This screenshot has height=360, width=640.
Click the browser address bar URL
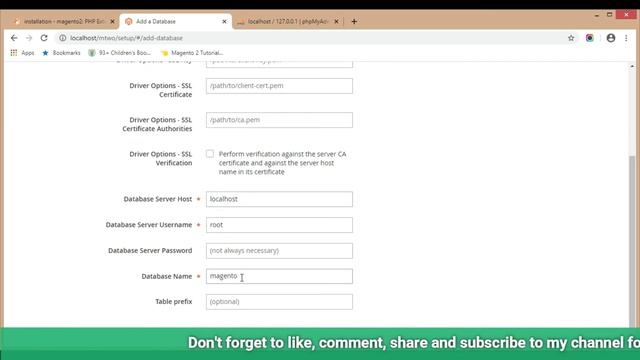click(x=126, y=38)
